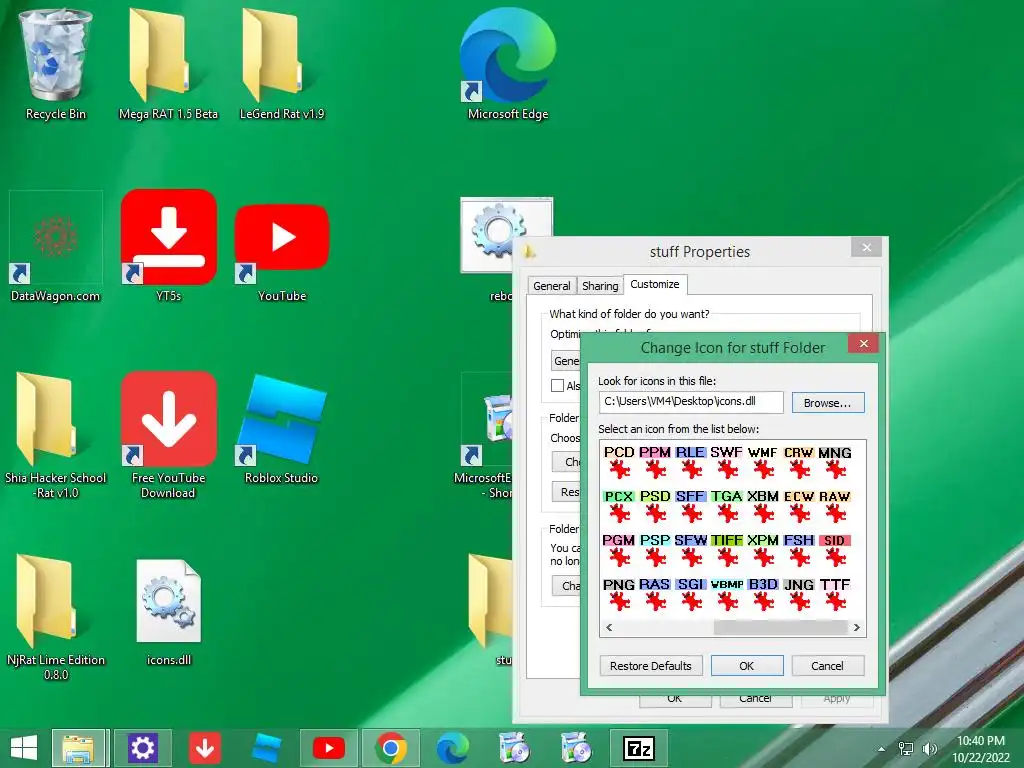Click the Browse... button
This screenshot has height=768, width=1024.
click(827, 403)
